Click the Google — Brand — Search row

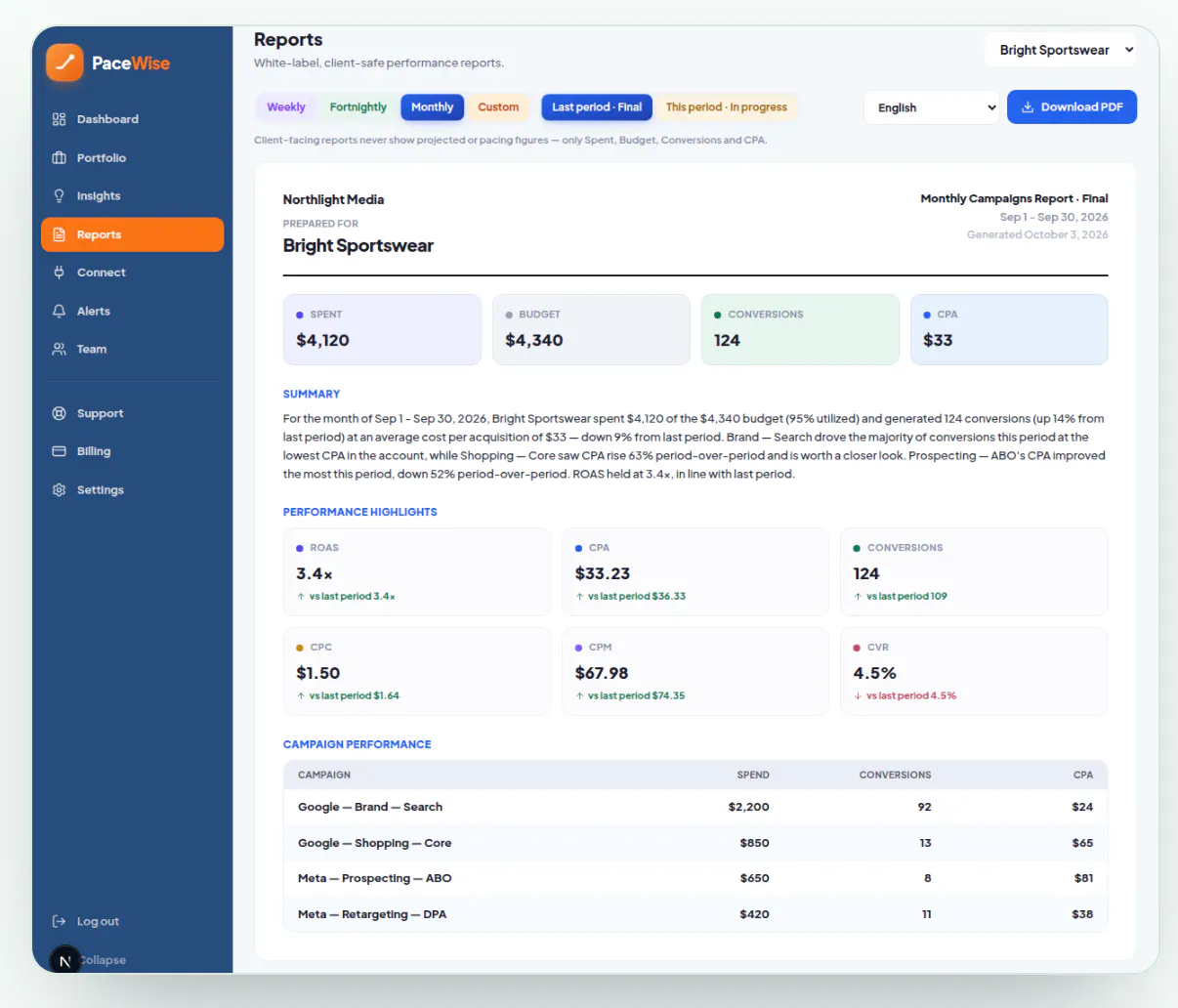pyautogui.click(x=695, y=807)
